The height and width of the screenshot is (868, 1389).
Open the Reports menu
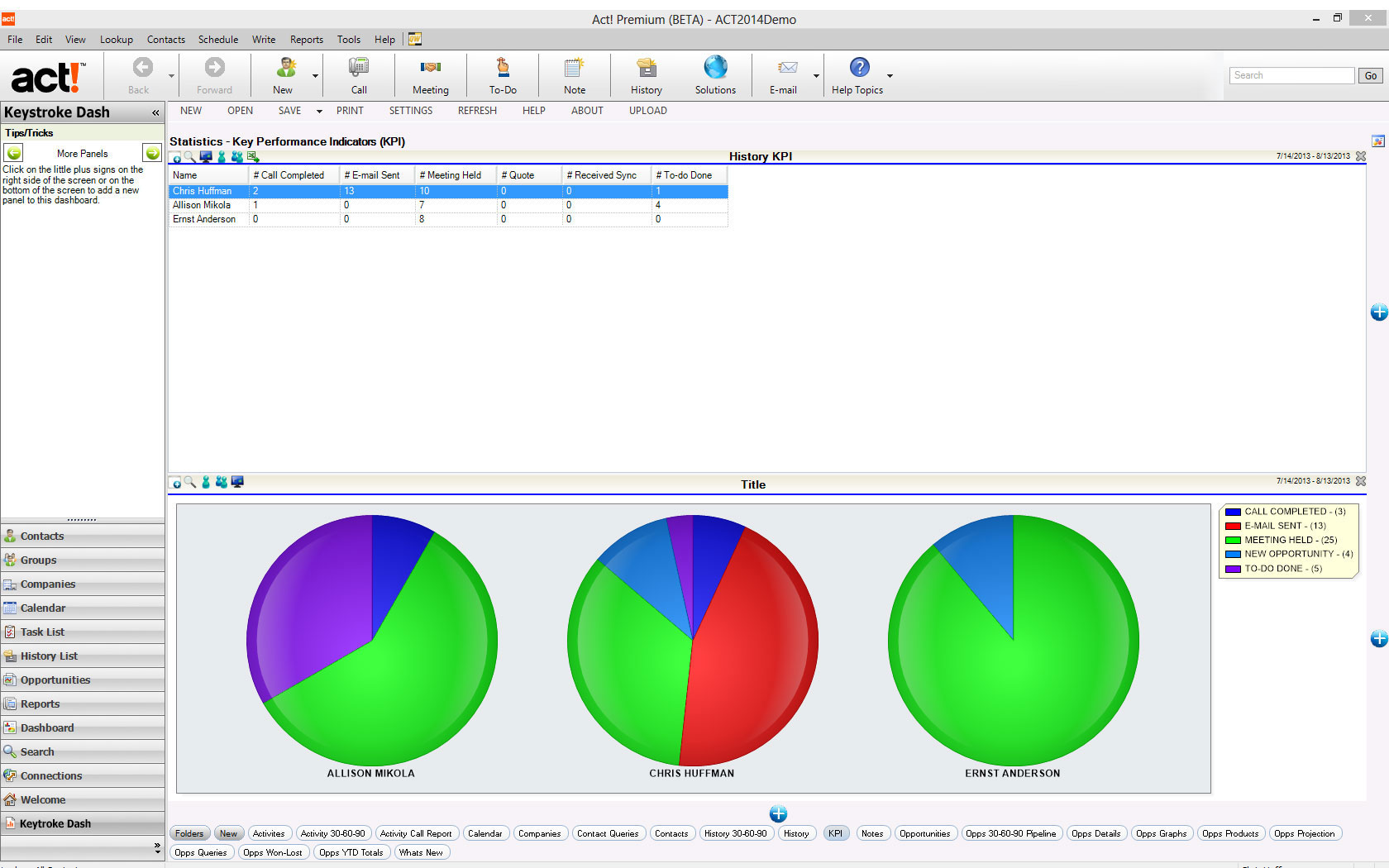point(306,39)
